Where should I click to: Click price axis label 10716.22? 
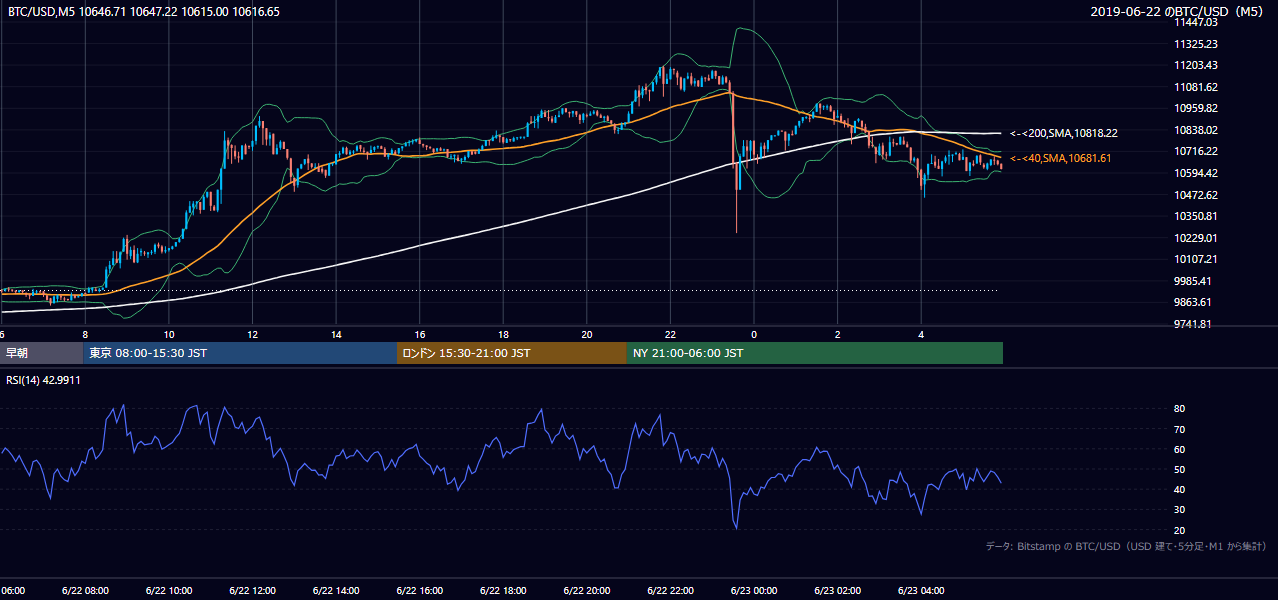point(1195,151)
